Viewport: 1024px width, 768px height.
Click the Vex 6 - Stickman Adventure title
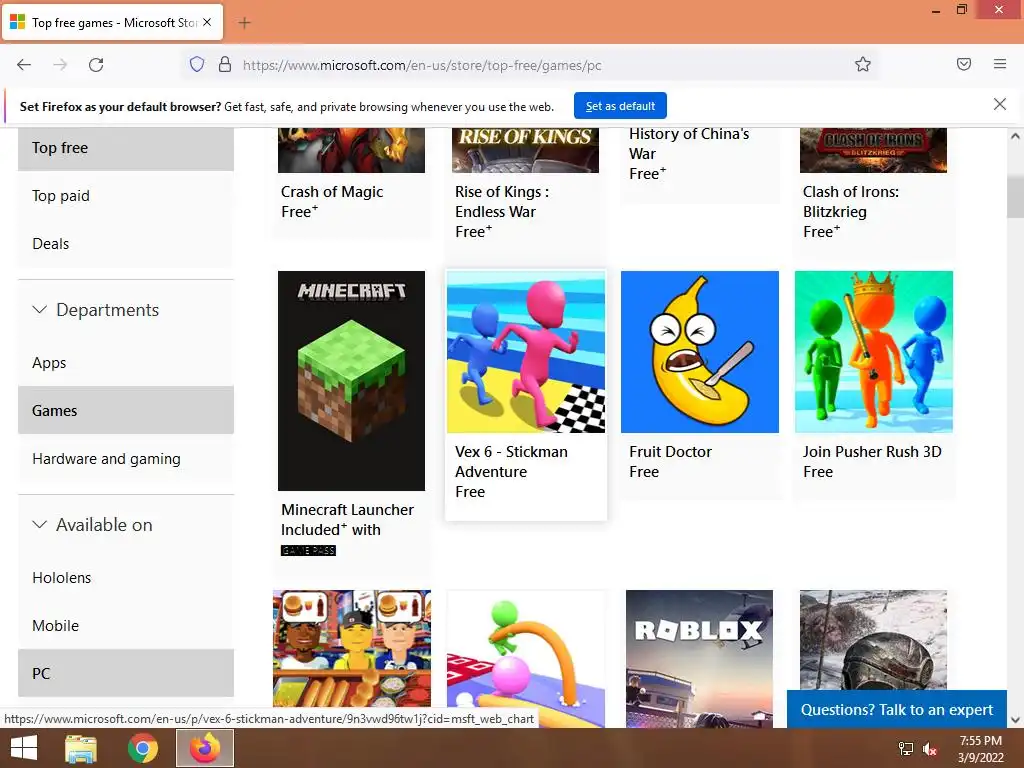pos(511,462)
